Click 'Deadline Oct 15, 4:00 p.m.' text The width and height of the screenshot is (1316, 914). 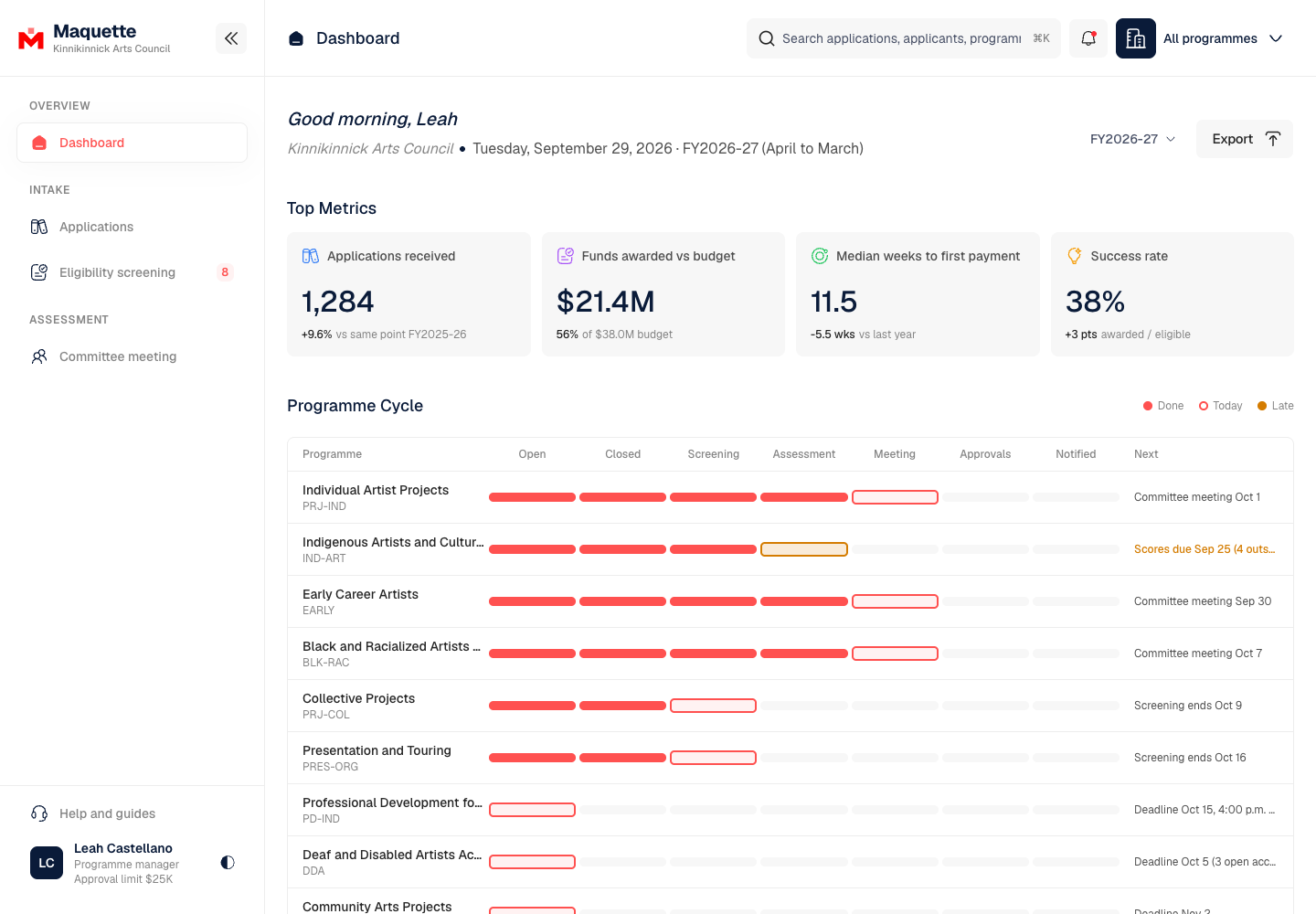[x=1205, y=810]
